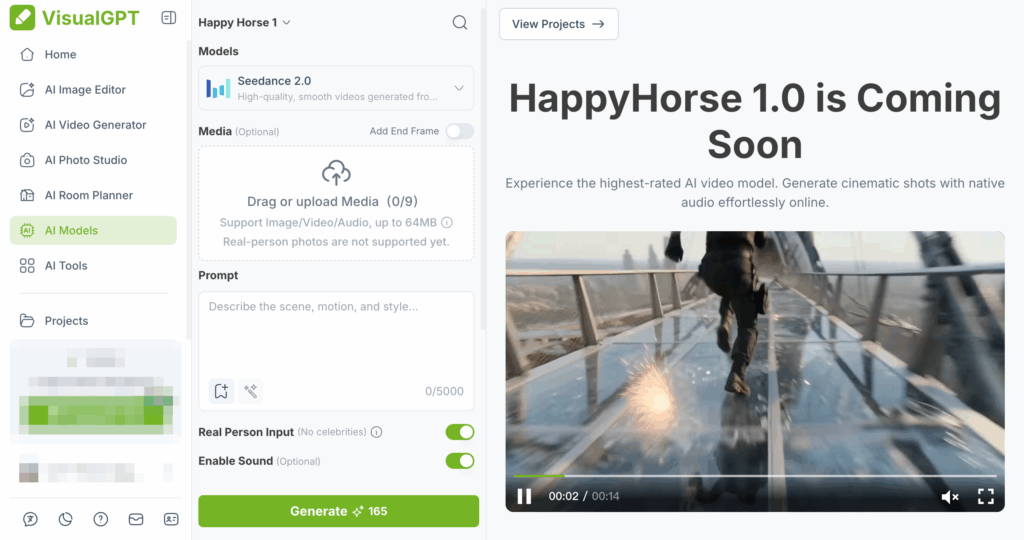Click the cloud upload icon
Screen dimensions: 1024x540
336,173
